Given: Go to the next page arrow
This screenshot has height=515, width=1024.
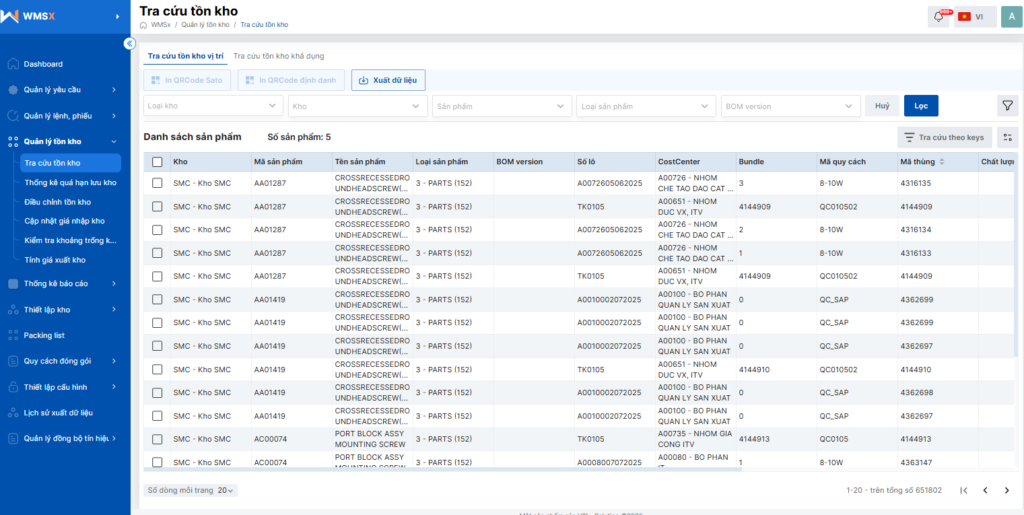Looking at the screenshot, I should 1006,490.
